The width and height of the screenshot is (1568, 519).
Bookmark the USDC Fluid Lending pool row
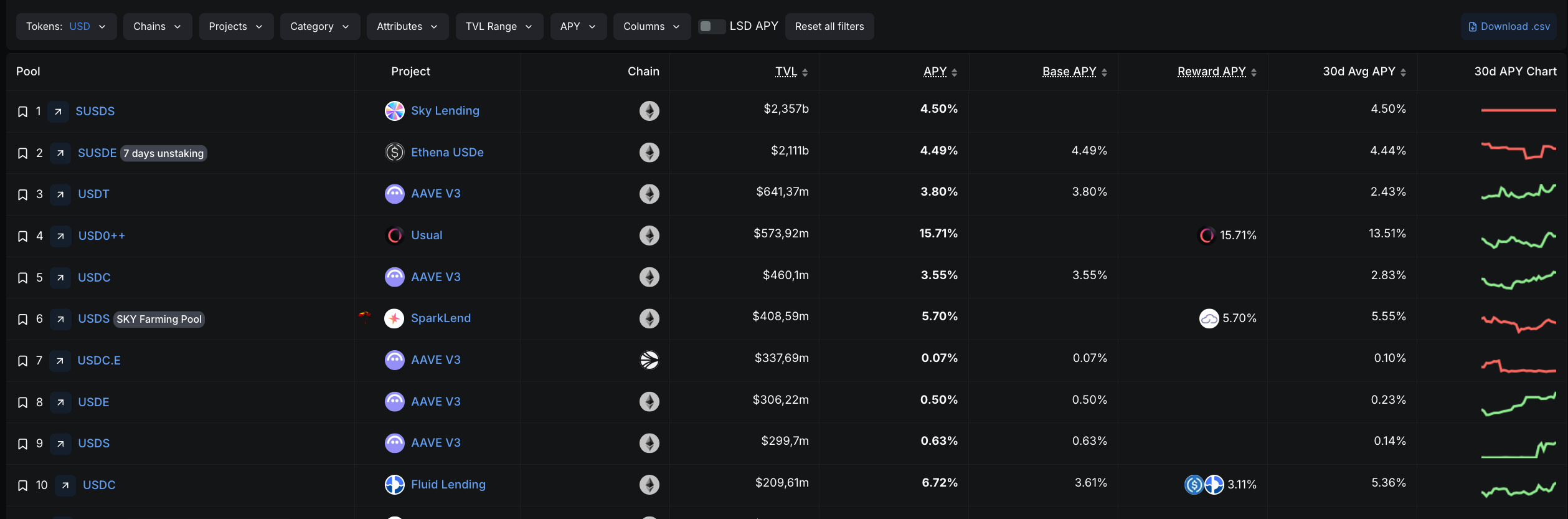(22, 485)
